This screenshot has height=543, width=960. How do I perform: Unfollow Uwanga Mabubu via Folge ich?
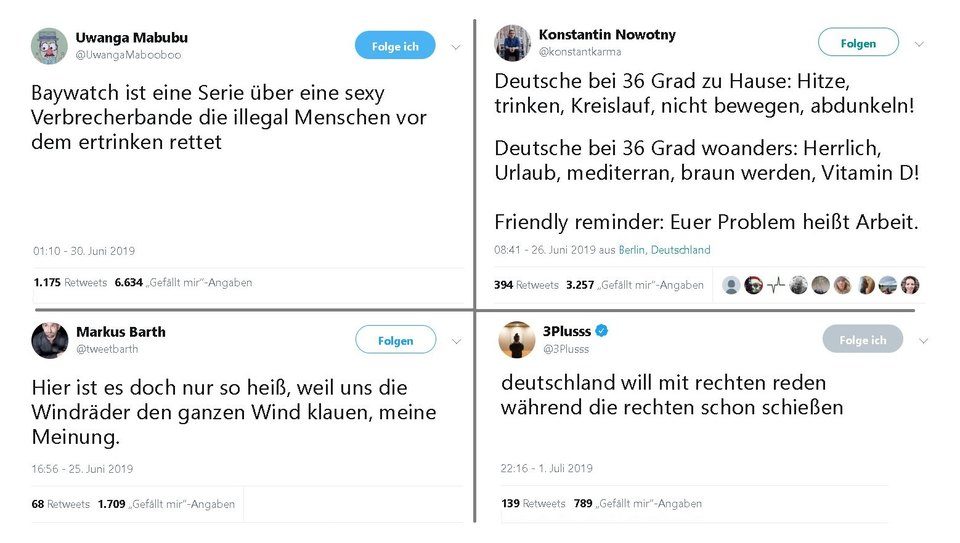tap(395, 46)
